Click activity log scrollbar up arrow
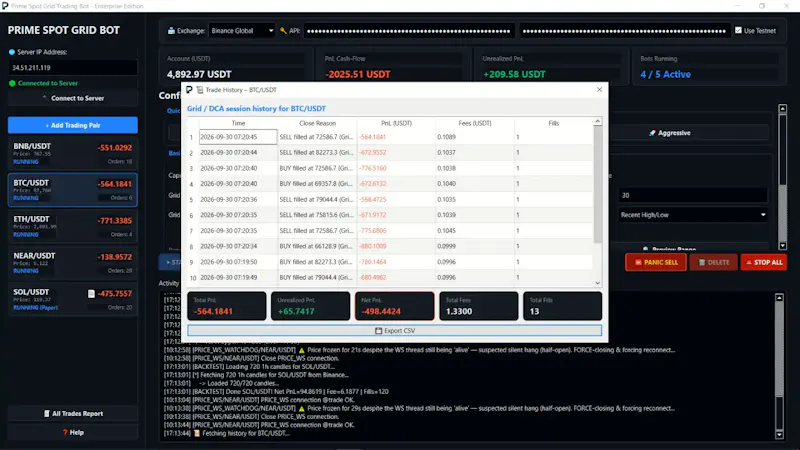This screenshot has width=800, height=450. 779,297
